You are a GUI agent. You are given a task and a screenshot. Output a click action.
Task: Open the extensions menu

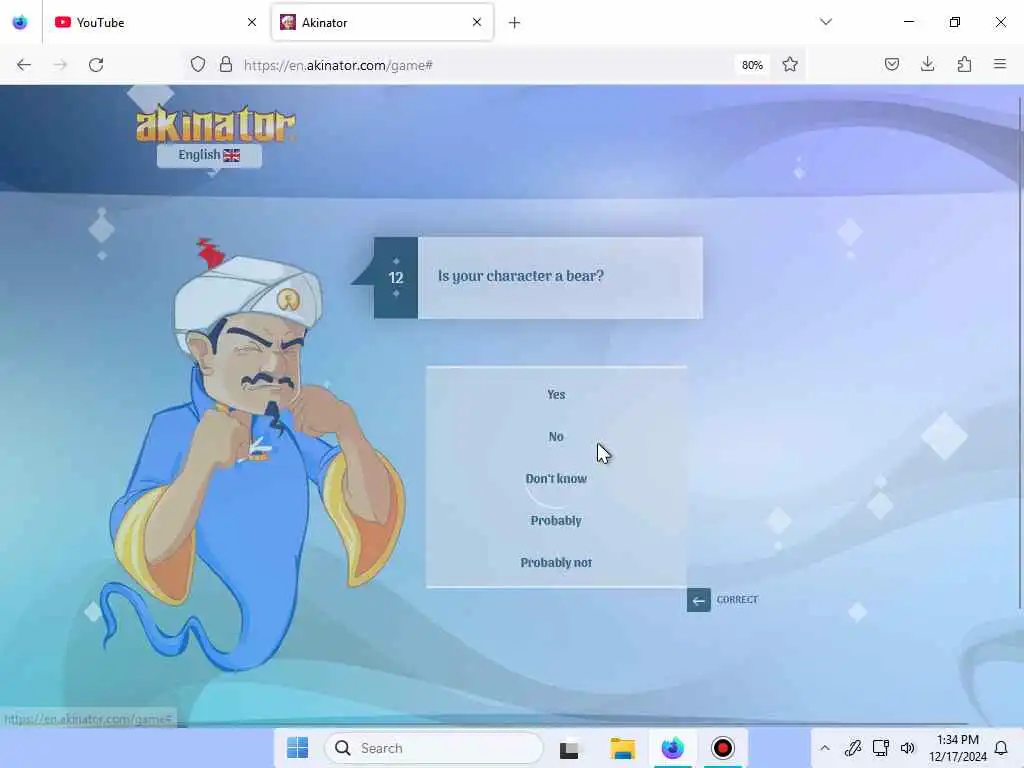pos(965,64)
